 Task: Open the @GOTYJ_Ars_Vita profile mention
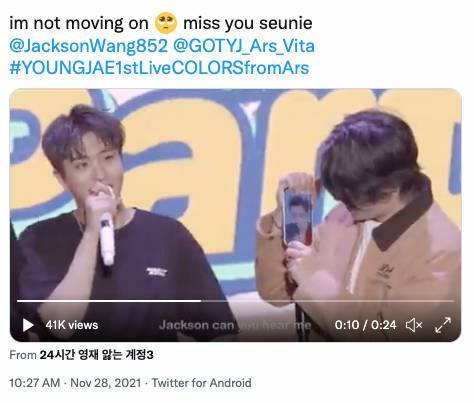[x=244, y=46]
